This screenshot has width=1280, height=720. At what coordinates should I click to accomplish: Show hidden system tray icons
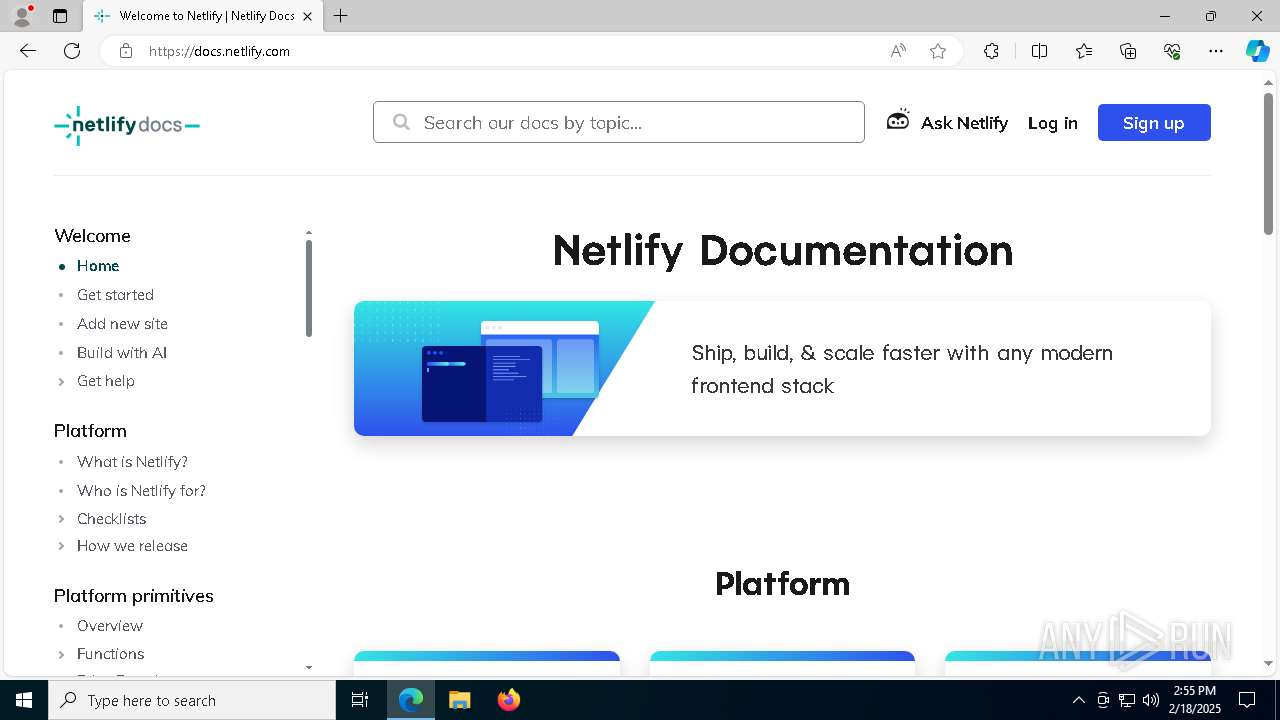pos(1078,700)
